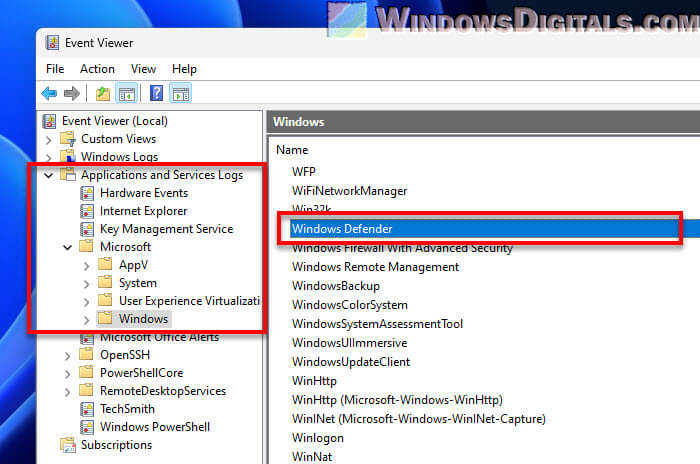Select WFP in the list
The image size is (700, 464).
pos(304,171)
